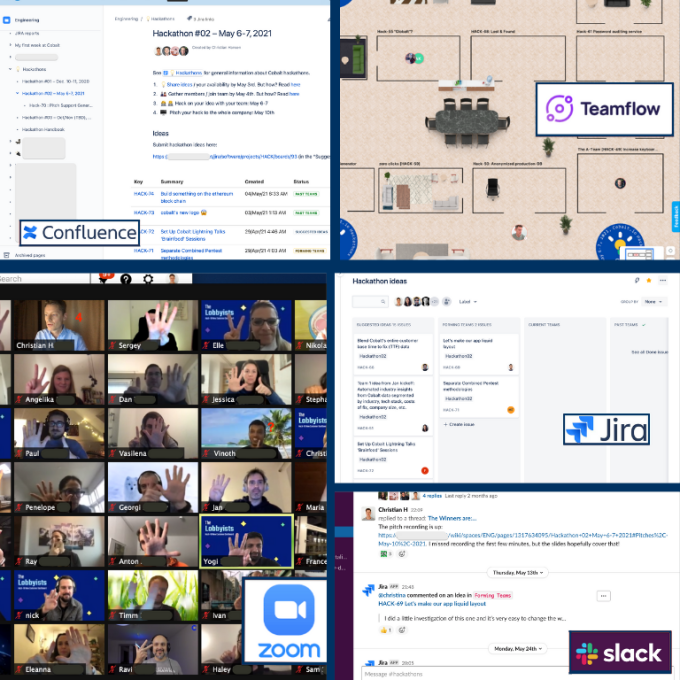Click the Message #hackathons input box
680x680 pixels.
466,673
